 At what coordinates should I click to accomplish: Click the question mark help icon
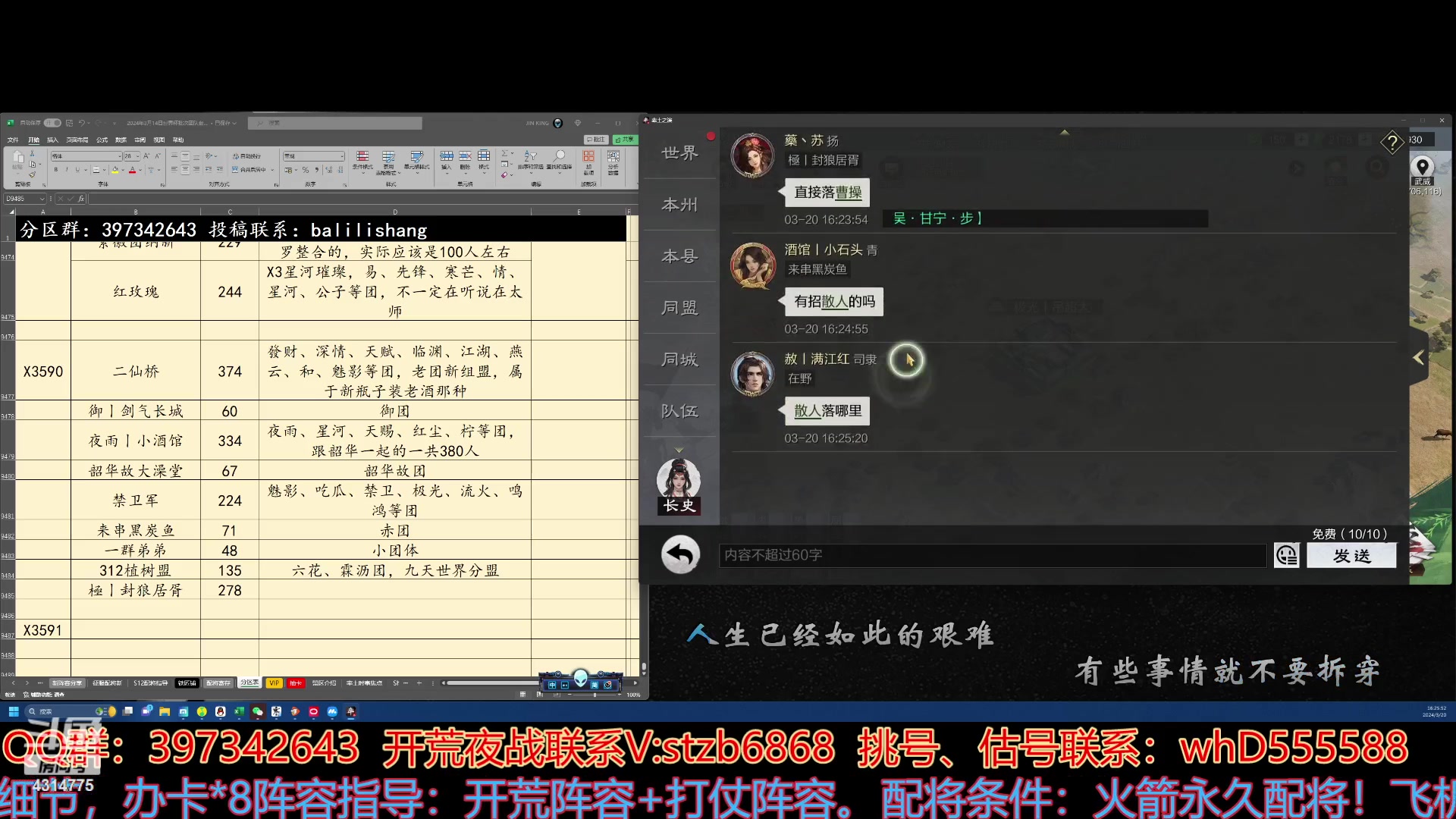point(1392,142)
